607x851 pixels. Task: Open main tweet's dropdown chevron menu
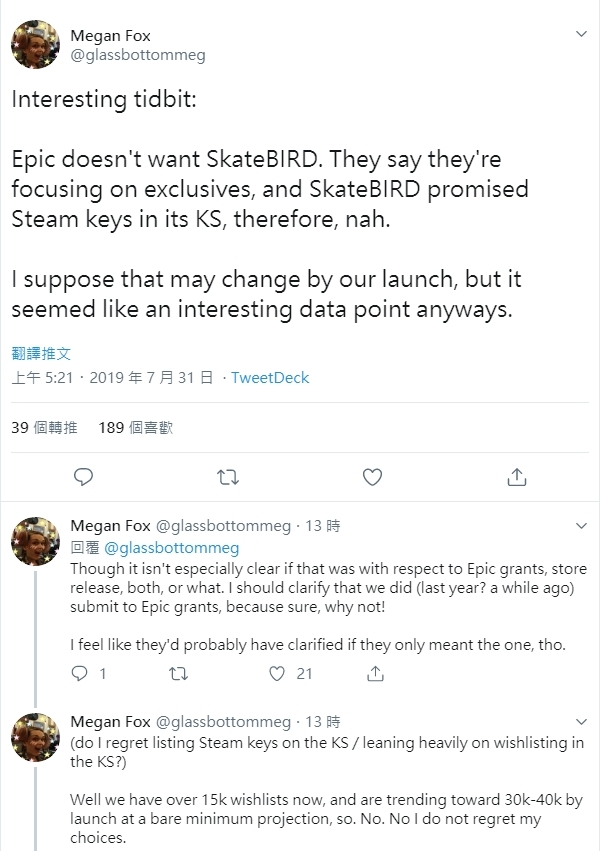coord(582,35)
